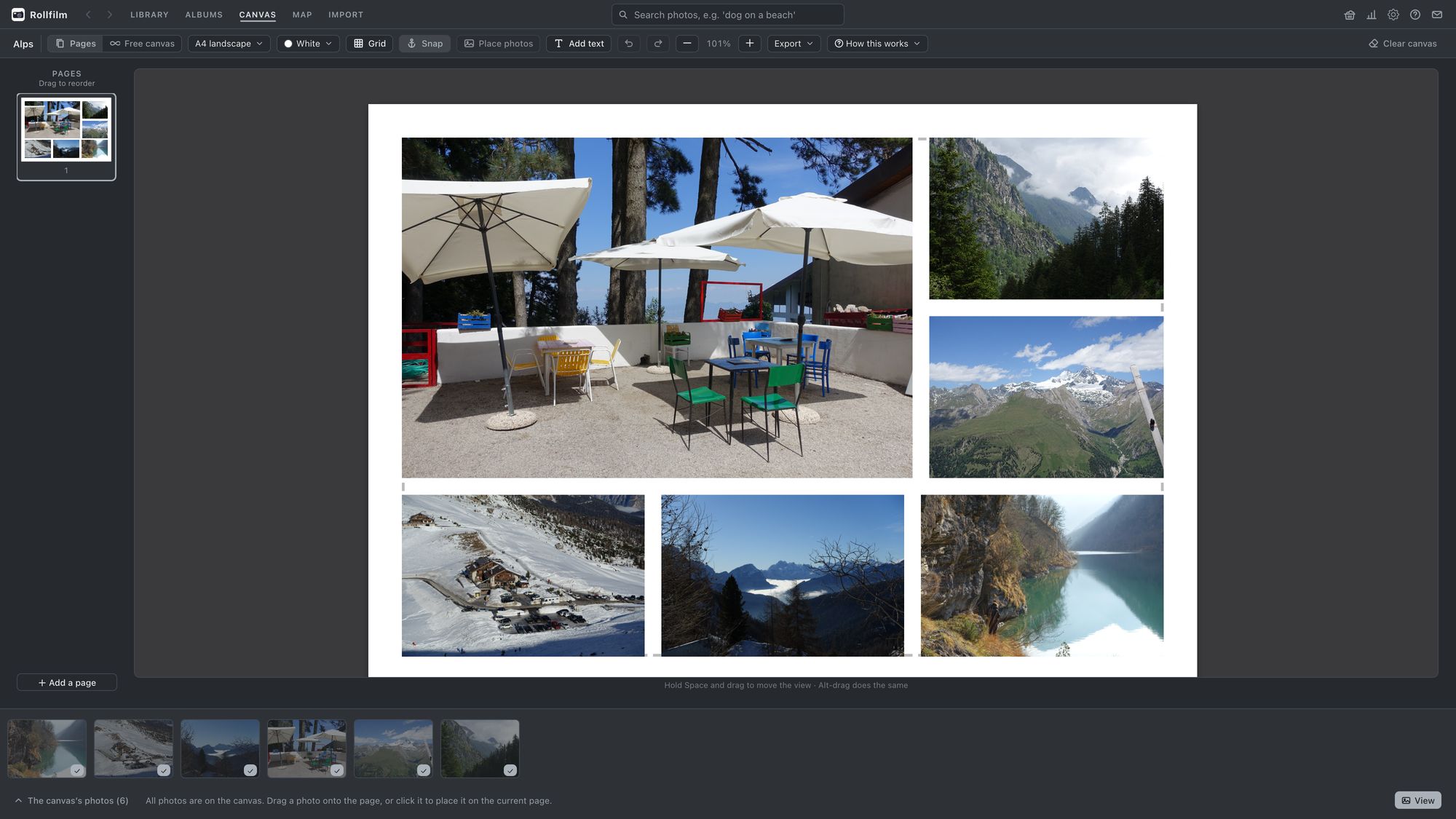Open the Albums tab
Image resolution: width=1456 pixels, height=819 pixels.
pyautogui.click(x=204, y=15)
